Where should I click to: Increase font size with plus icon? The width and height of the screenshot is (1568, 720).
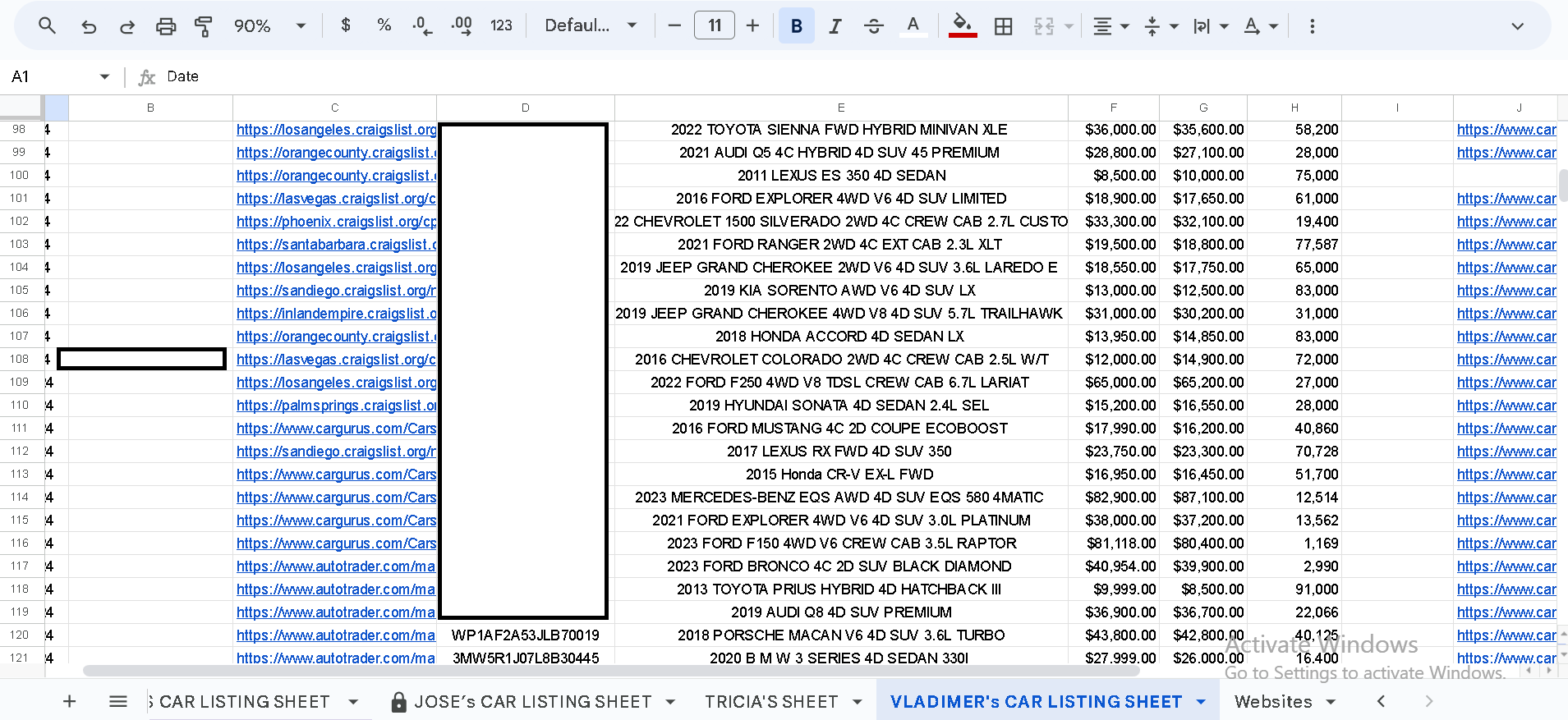[752, 25]
